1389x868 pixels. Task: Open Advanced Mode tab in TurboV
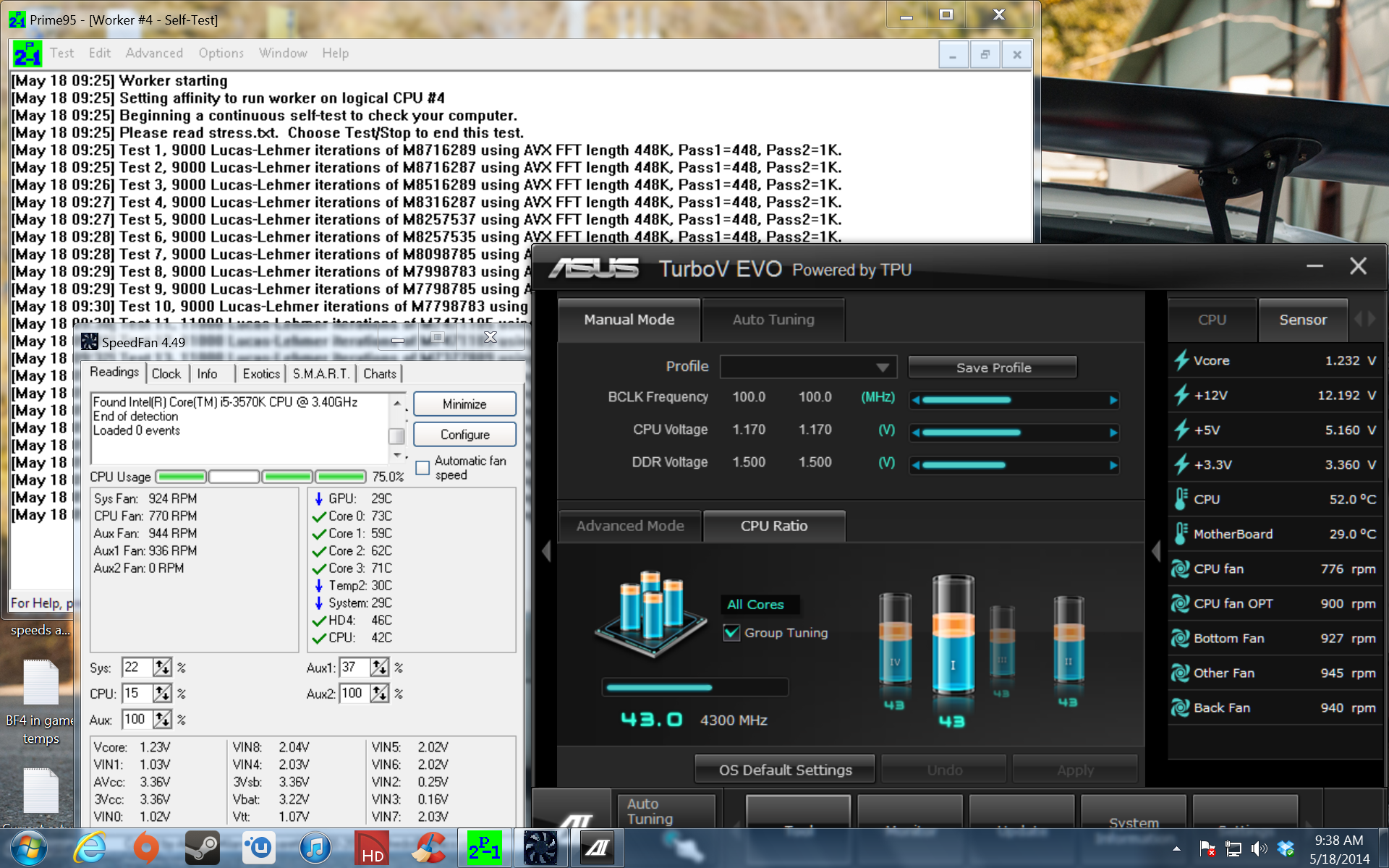coord(630,526)
